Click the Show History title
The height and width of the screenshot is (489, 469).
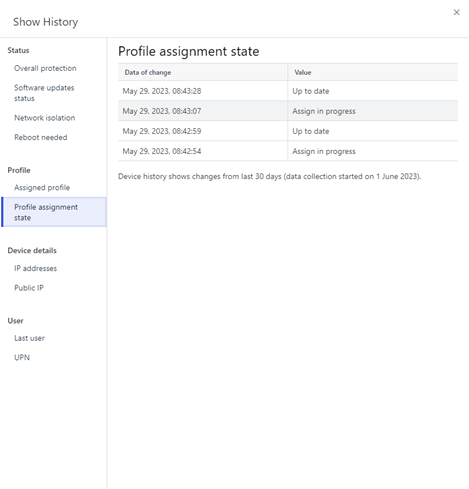[46, 22]
